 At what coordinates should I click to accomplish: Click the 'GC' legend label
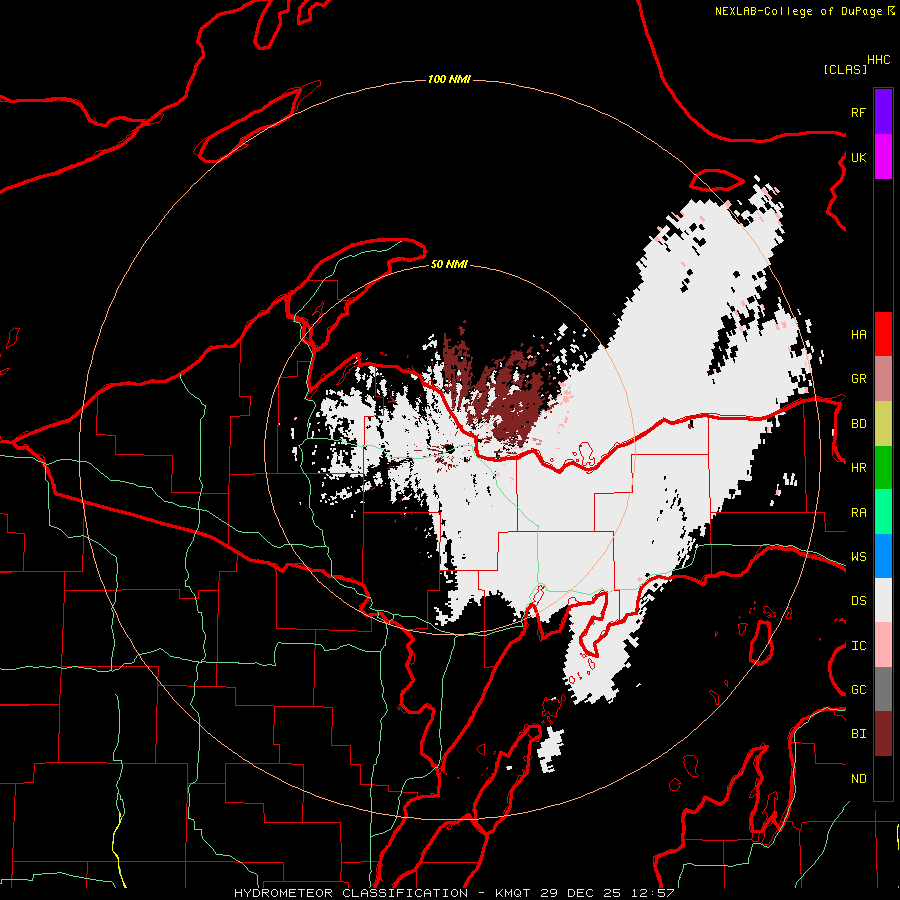click(858, 690)
